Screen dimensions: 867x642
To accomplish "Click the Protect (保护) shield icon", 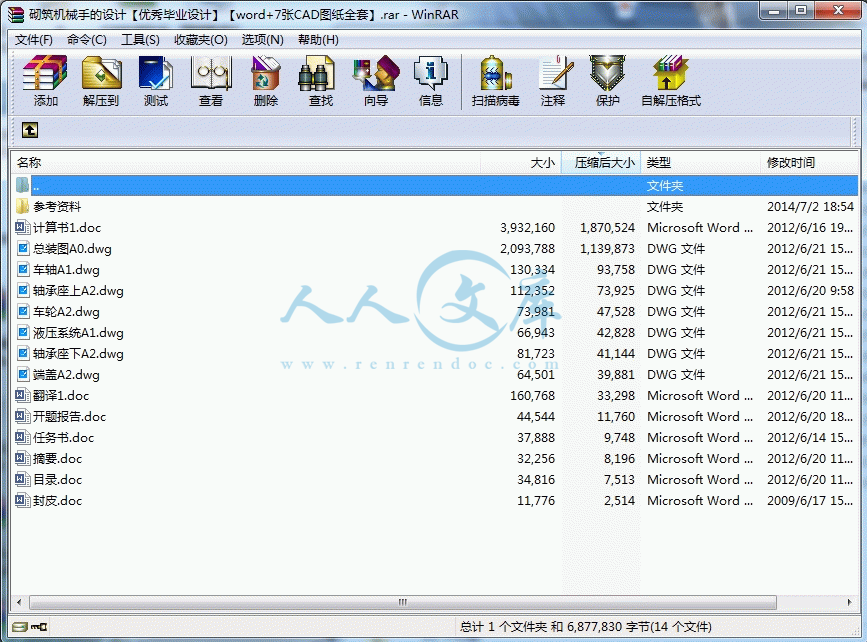I will pyautogui.click(x=607, y=73).
